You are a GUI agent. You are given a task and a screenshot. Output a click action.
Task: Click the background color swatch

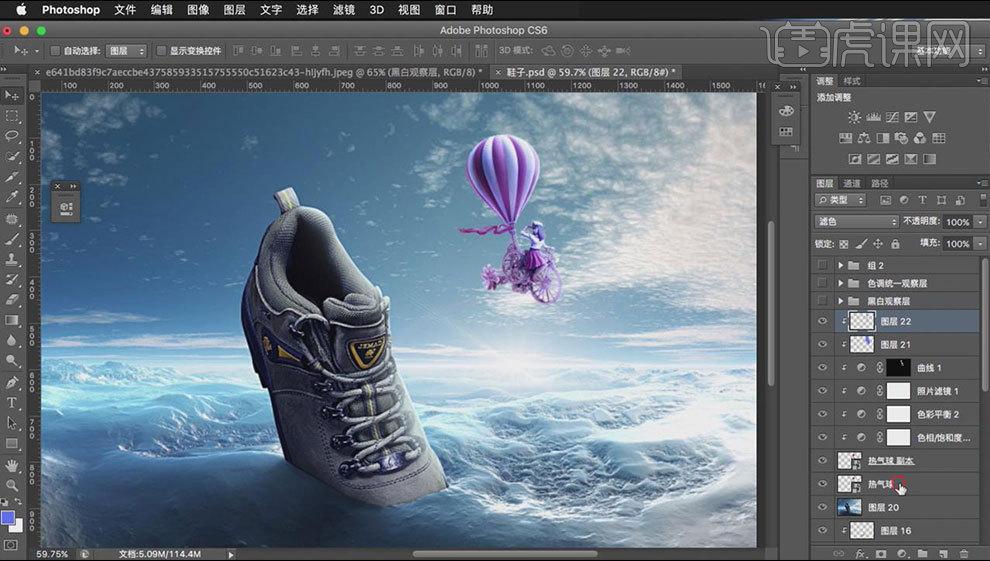click(x=18, y=526)
